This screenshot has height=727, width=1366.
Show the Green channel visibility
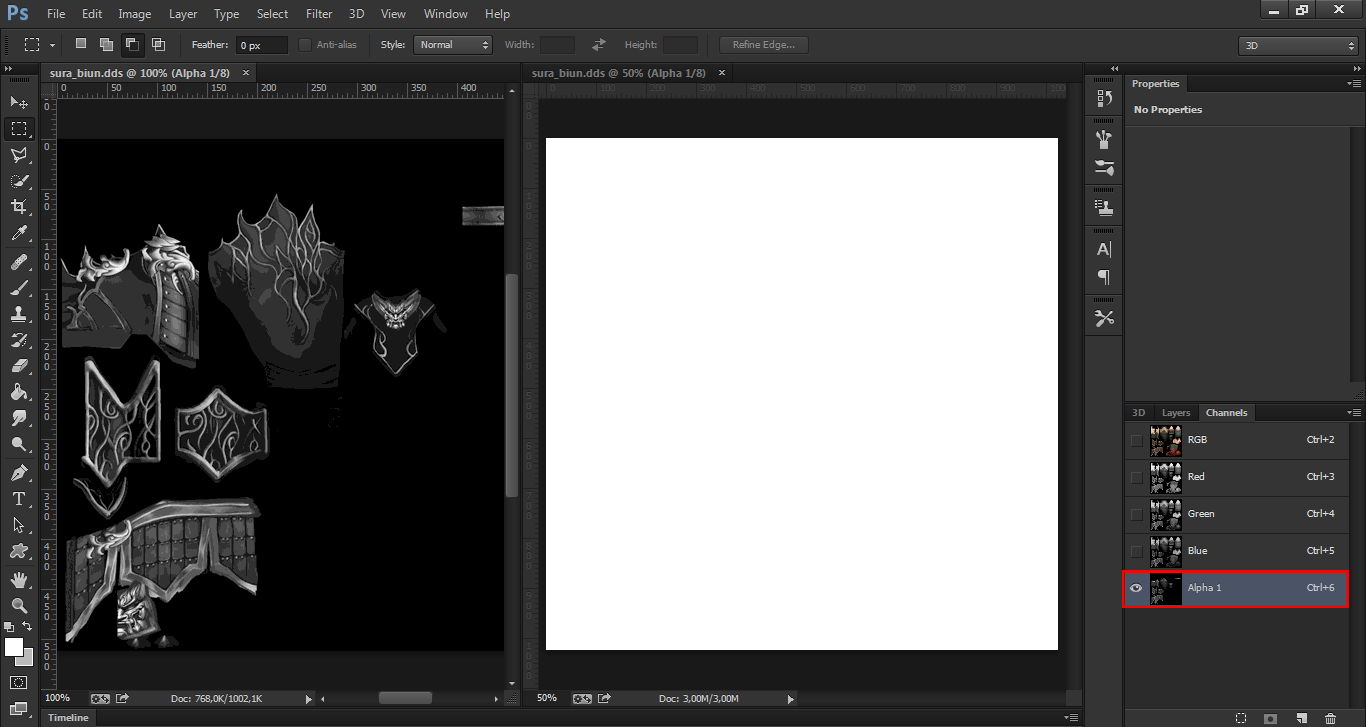tap(1136, 514)
